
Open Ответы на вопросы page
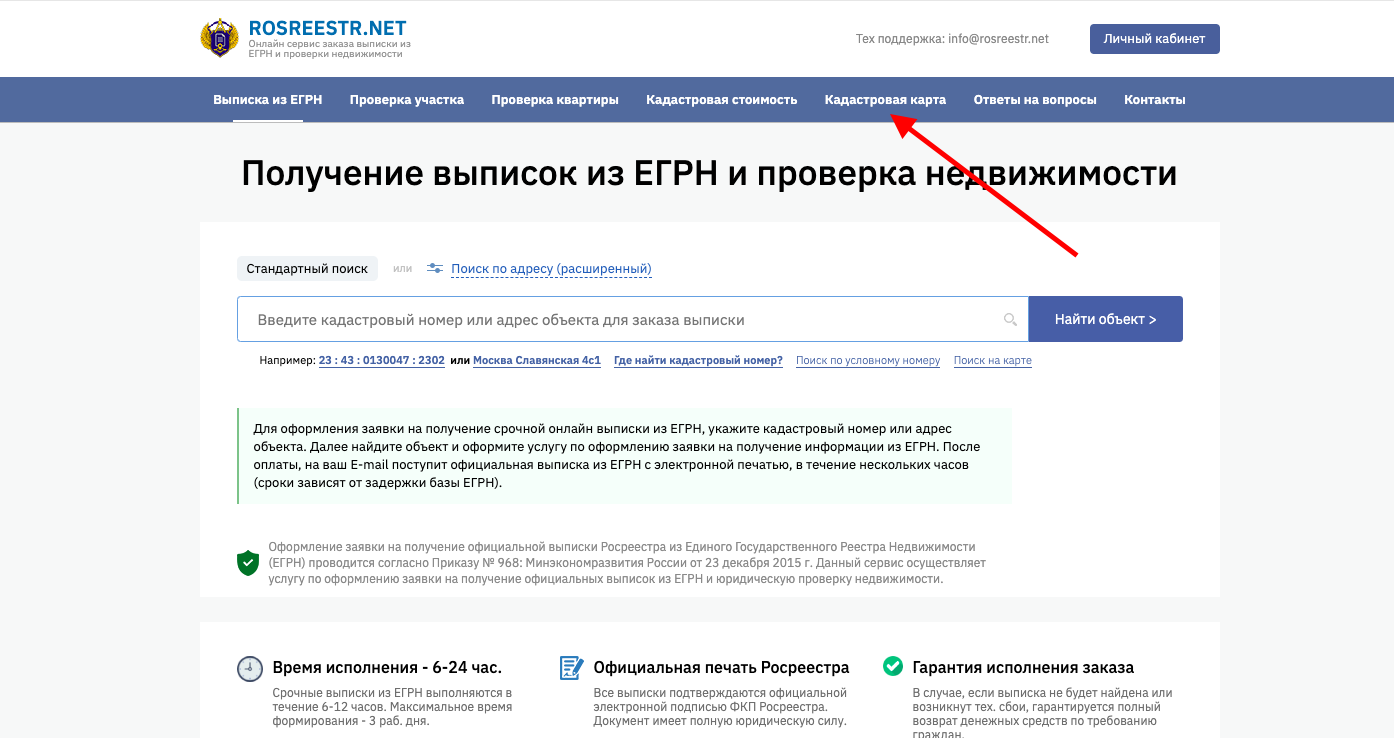pos(1035,100)
